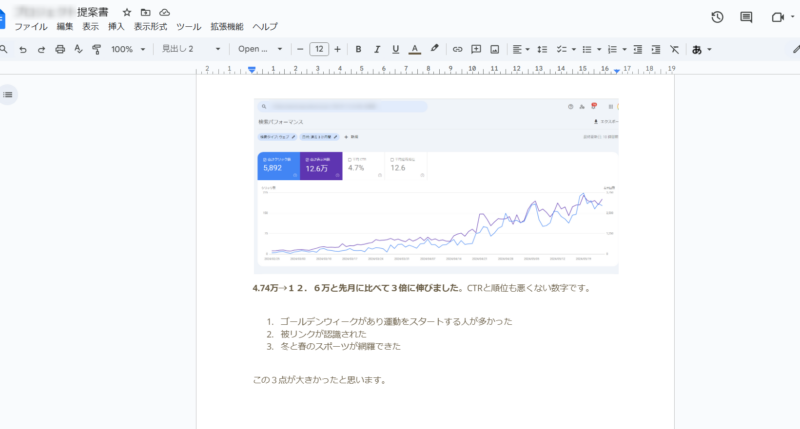This screenshot has width=800, height=429.
Task: Select the search console chart image
Action: tap(436, 186)
